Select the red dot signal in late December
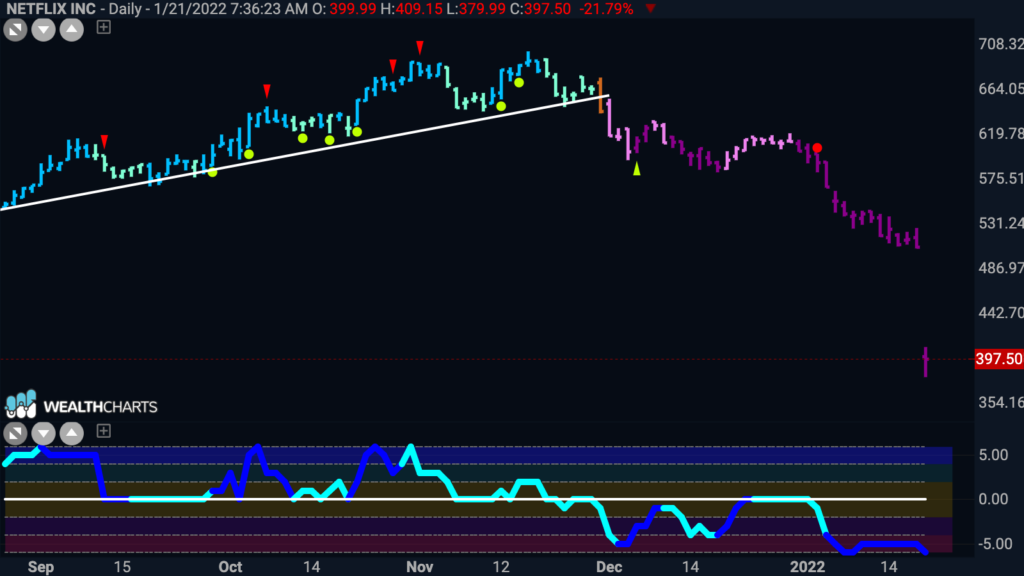This screenshot has height=576, width=1024. pos(817,148)
